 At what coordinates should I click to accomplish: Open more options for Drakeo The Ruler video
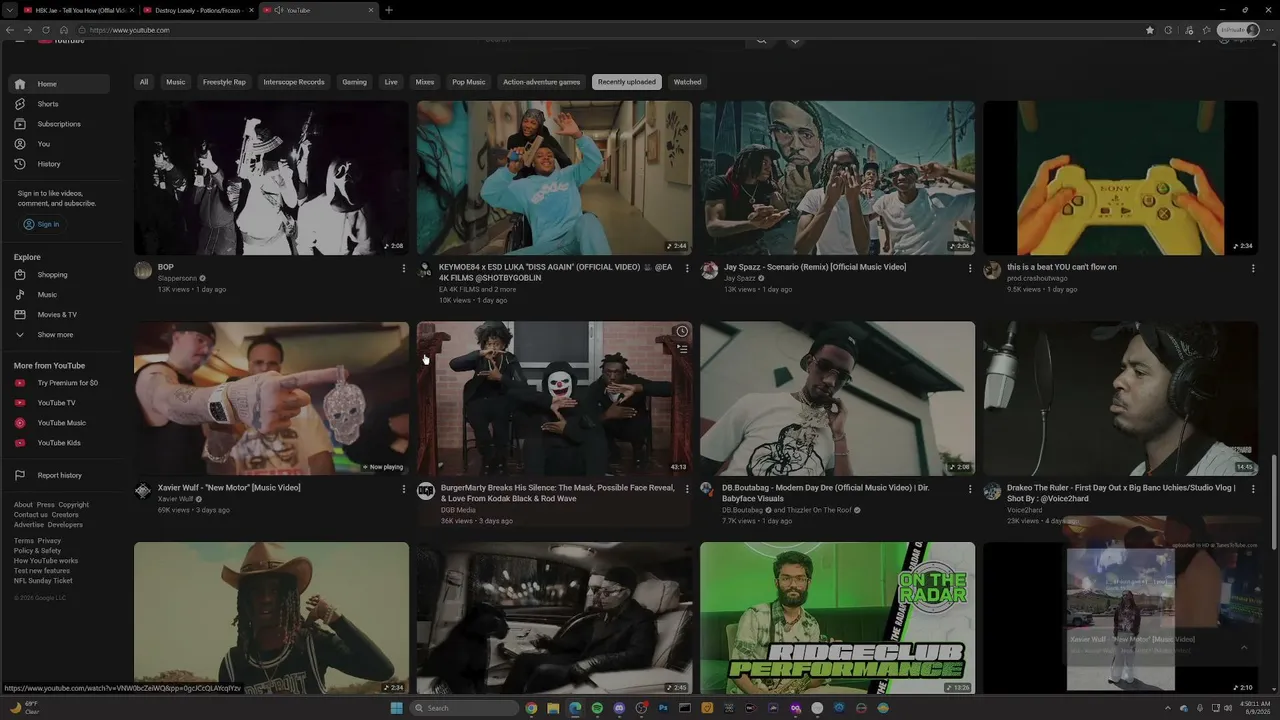pyautogui.click(x=1253, y=489)
